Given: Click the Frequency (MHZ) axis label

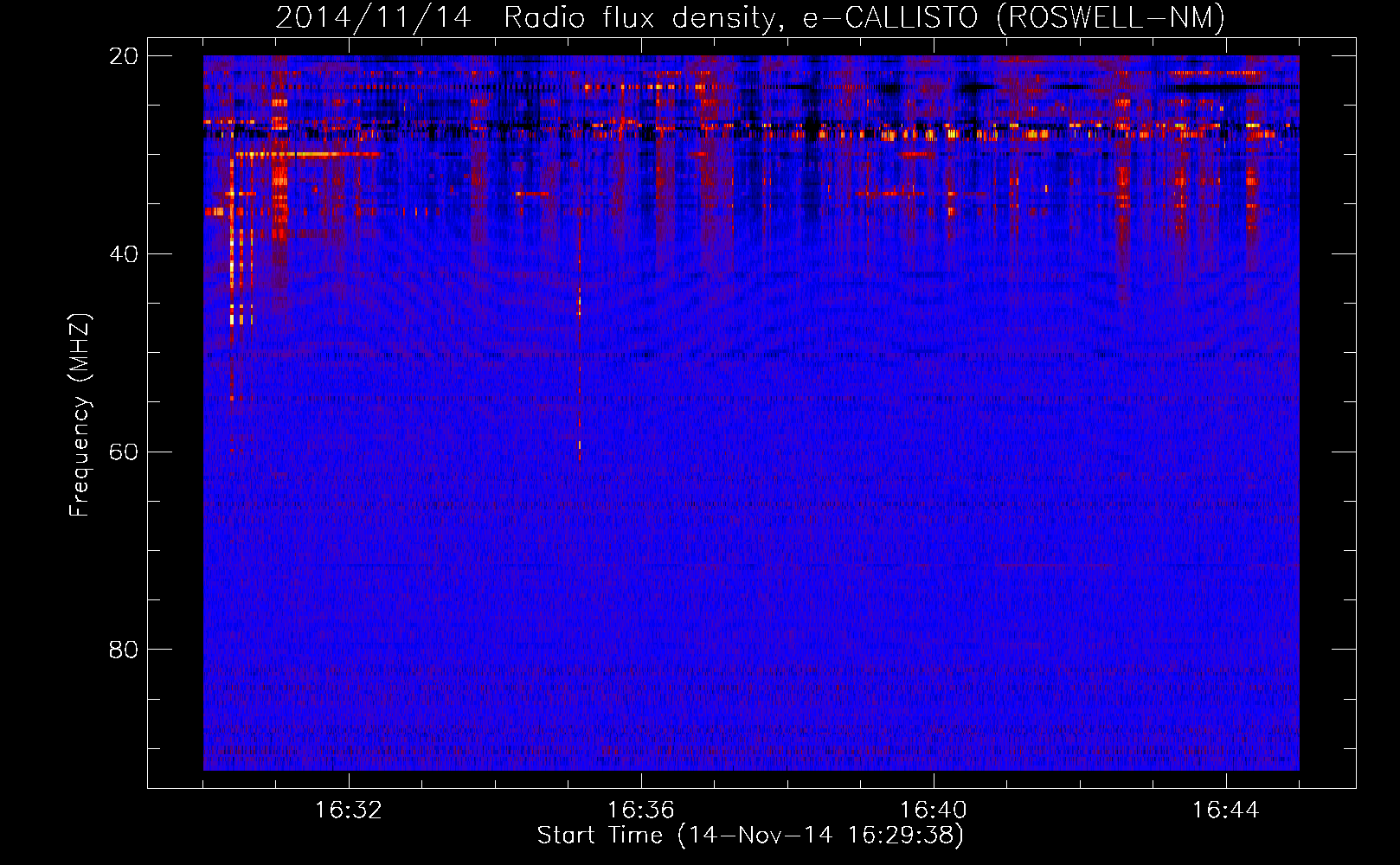Looking at the screenshot, I should 80,415.
